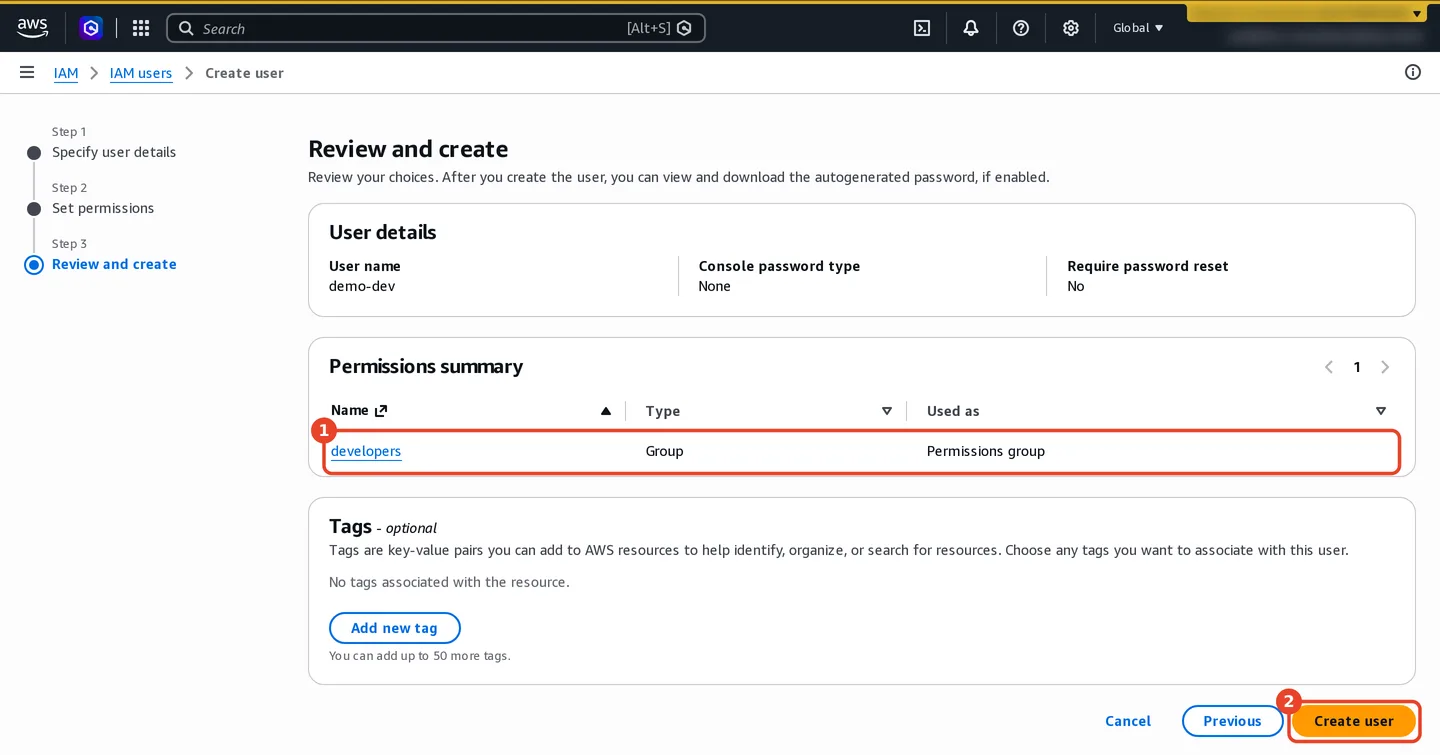The width and height of the screenshot is (1440, 755).
Task: Go to Step 2 Set permissions
Action: tap(103, 208)
